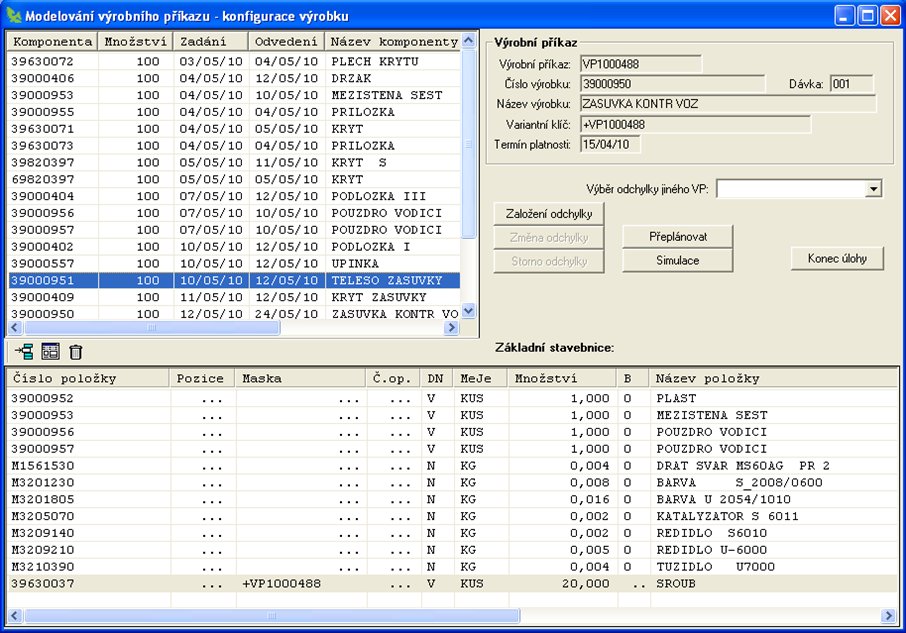Select item row M1561530 DRAT SVAR

coord(452,466)
